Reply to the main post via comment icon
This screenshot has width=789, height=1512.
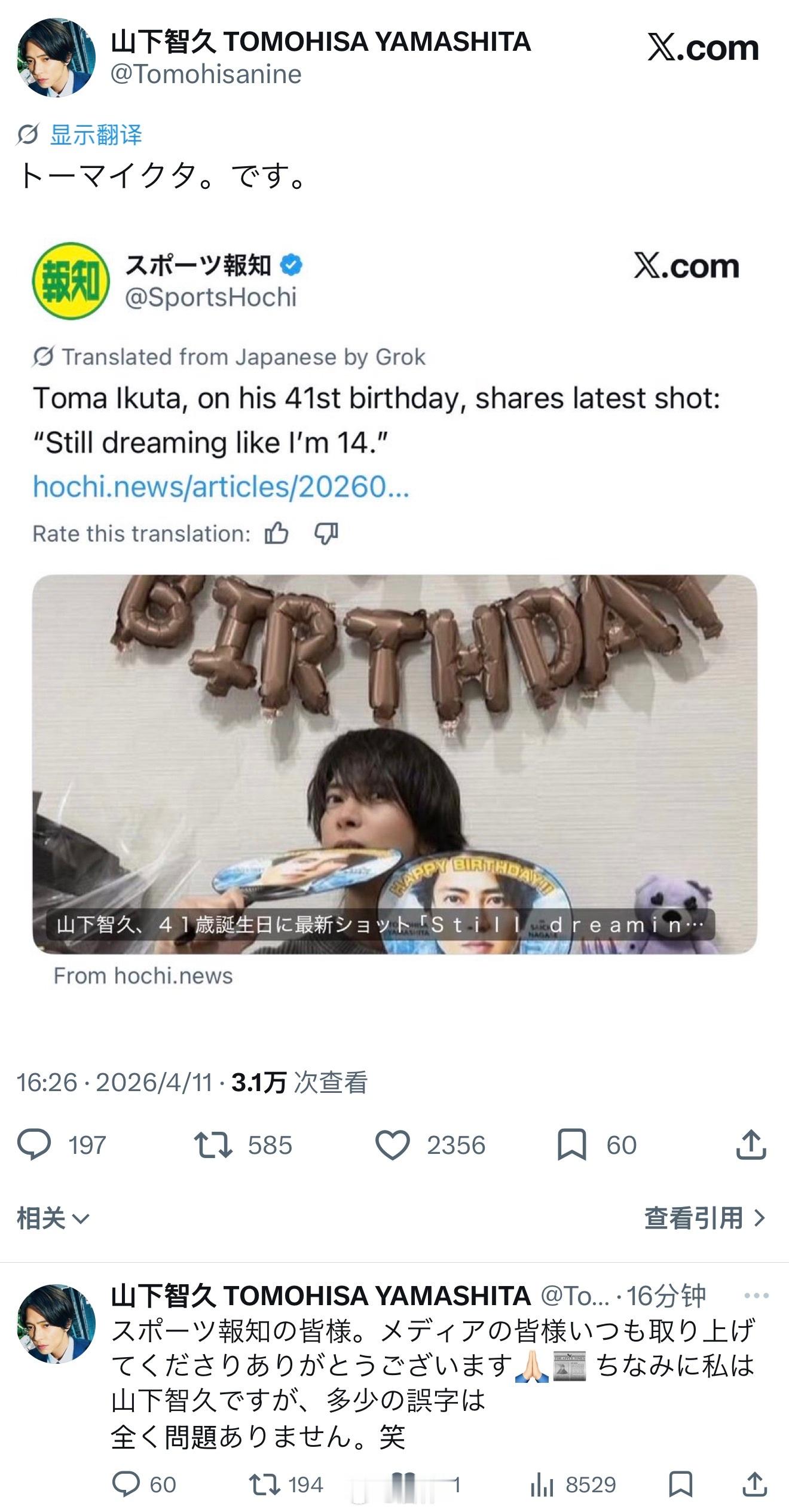coord(34,1144)
